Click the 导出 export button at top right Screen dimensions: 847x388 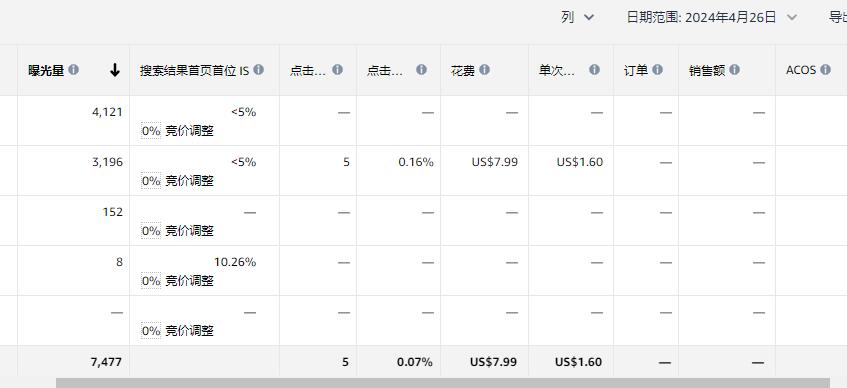point(838,17)
